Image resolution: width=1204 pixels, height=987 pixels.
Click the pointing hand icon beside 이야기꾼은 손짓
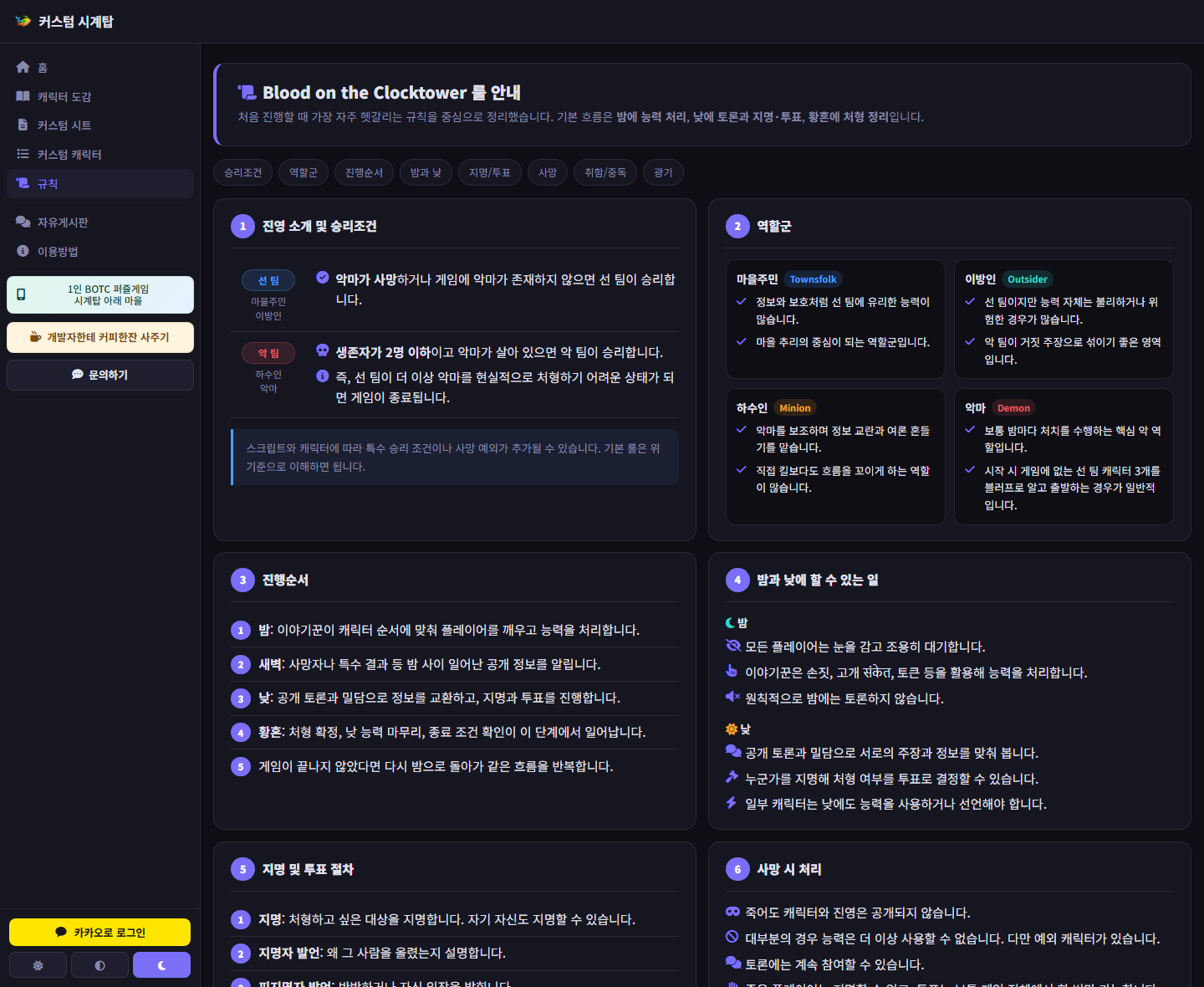(x=732, y=671)
